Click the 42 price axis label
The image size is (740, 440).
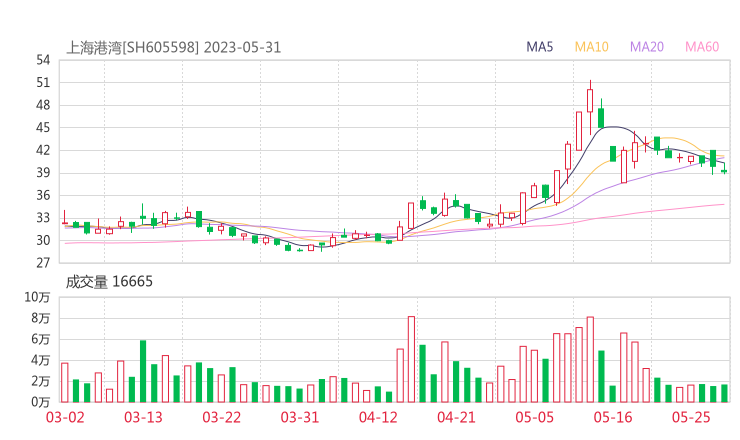[x=43, y=150]
